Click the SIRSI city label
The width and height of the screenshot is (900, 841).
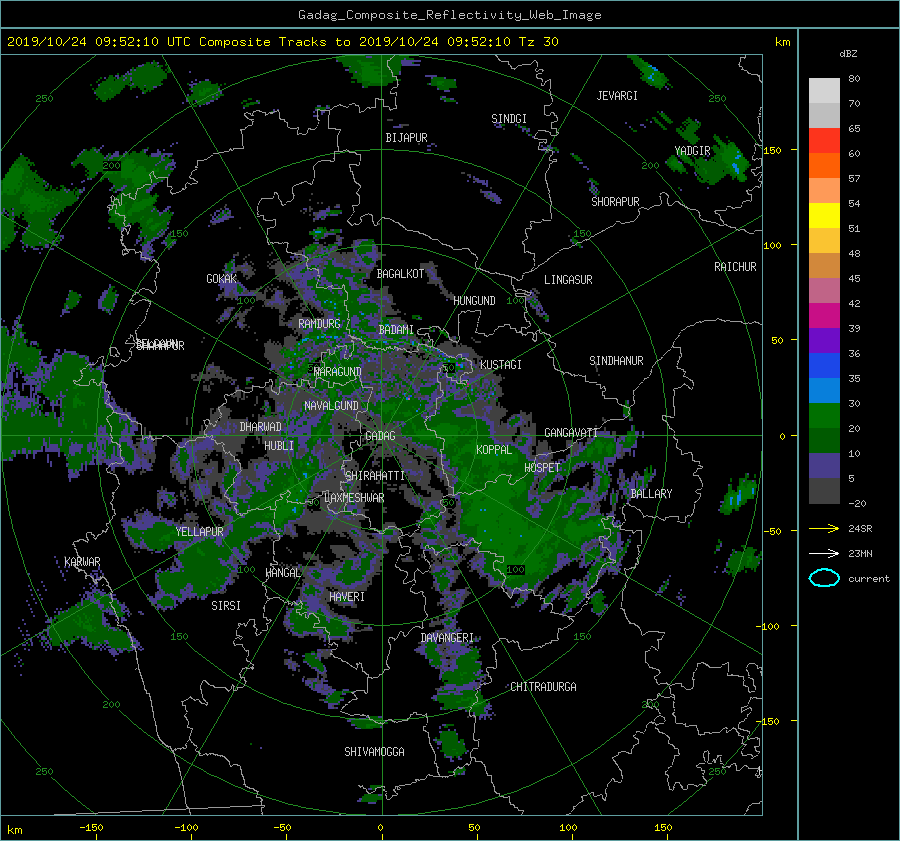tap(226, 606)
